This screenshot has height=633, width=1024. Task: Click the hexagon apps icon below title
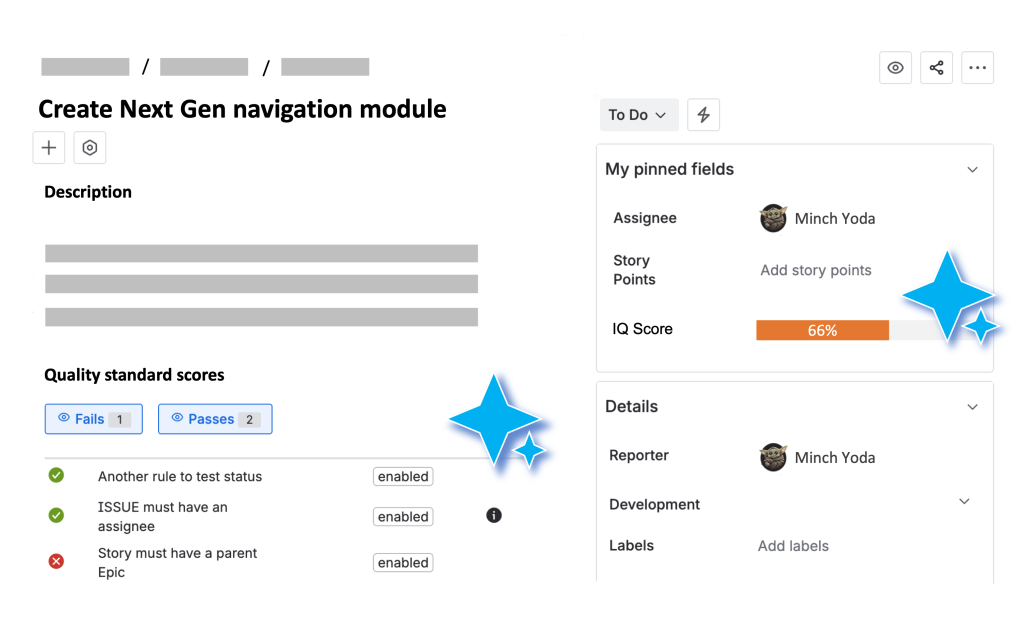click(x=90, y=148)
